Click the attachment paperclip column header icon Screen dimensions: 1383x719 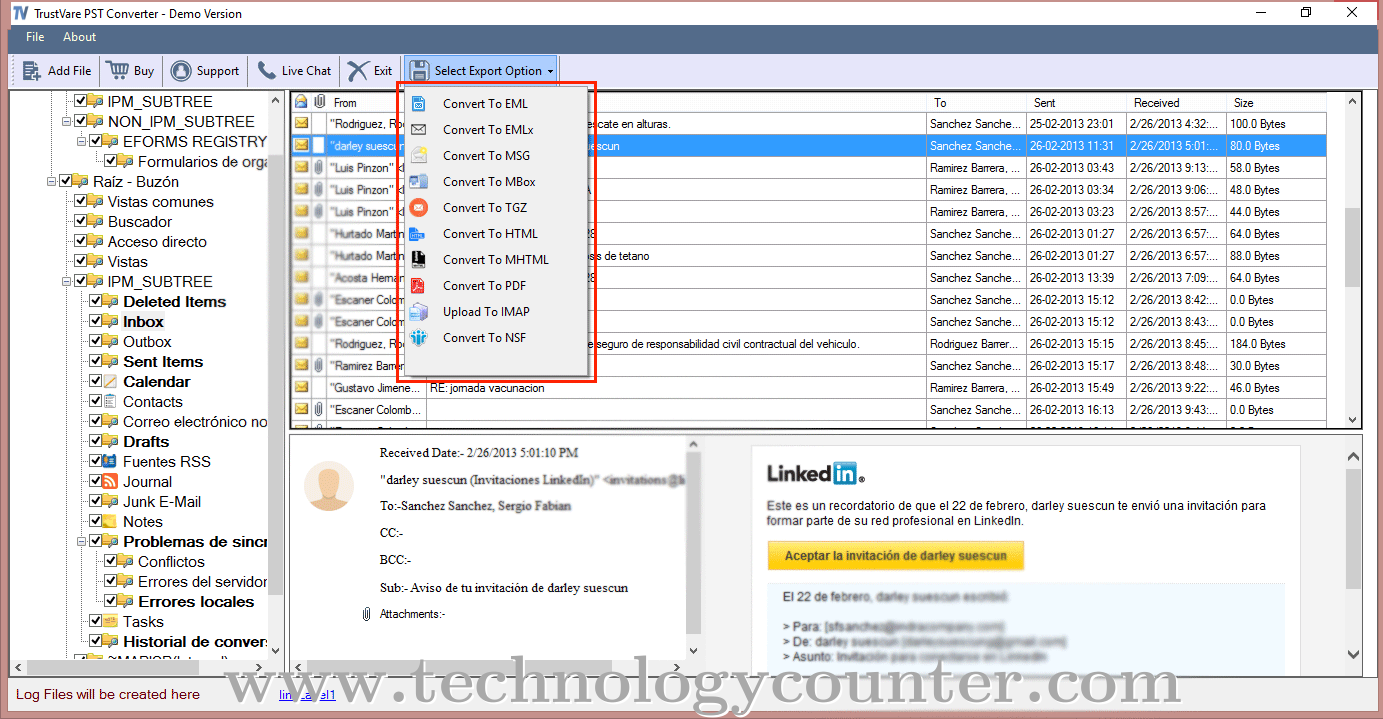(319, 102)
